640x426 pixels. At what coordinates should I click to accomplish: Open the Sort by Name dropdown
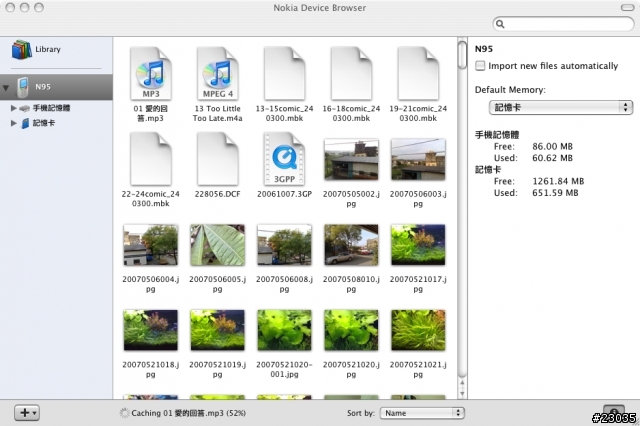click(x=422, y=413)
